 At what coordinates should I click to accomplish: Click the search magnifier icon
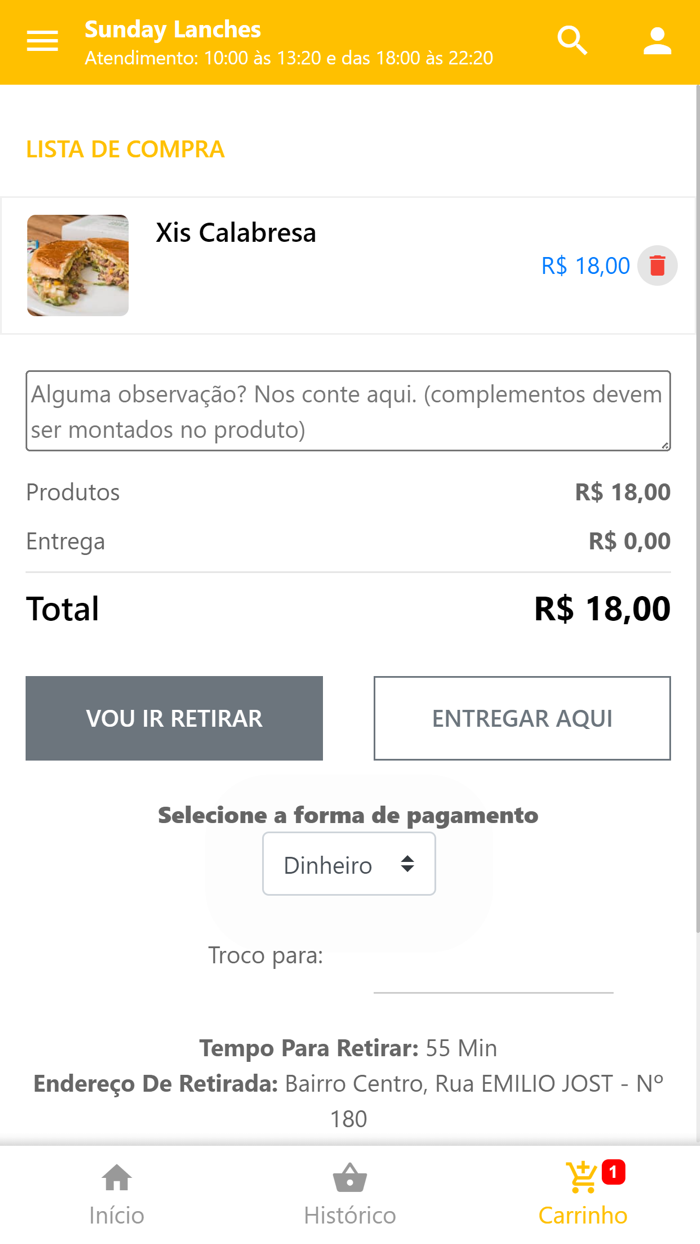point(572,41)
